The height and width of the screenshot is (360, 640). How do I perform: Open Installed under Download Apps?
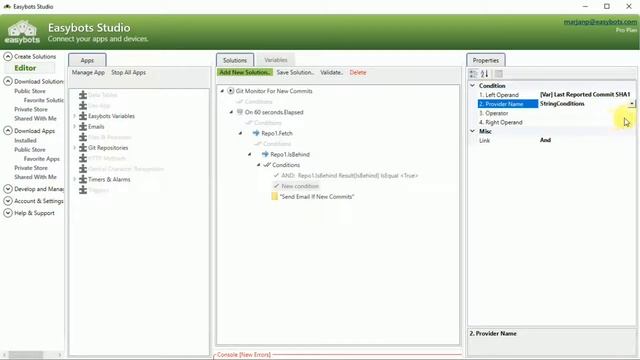25,140
